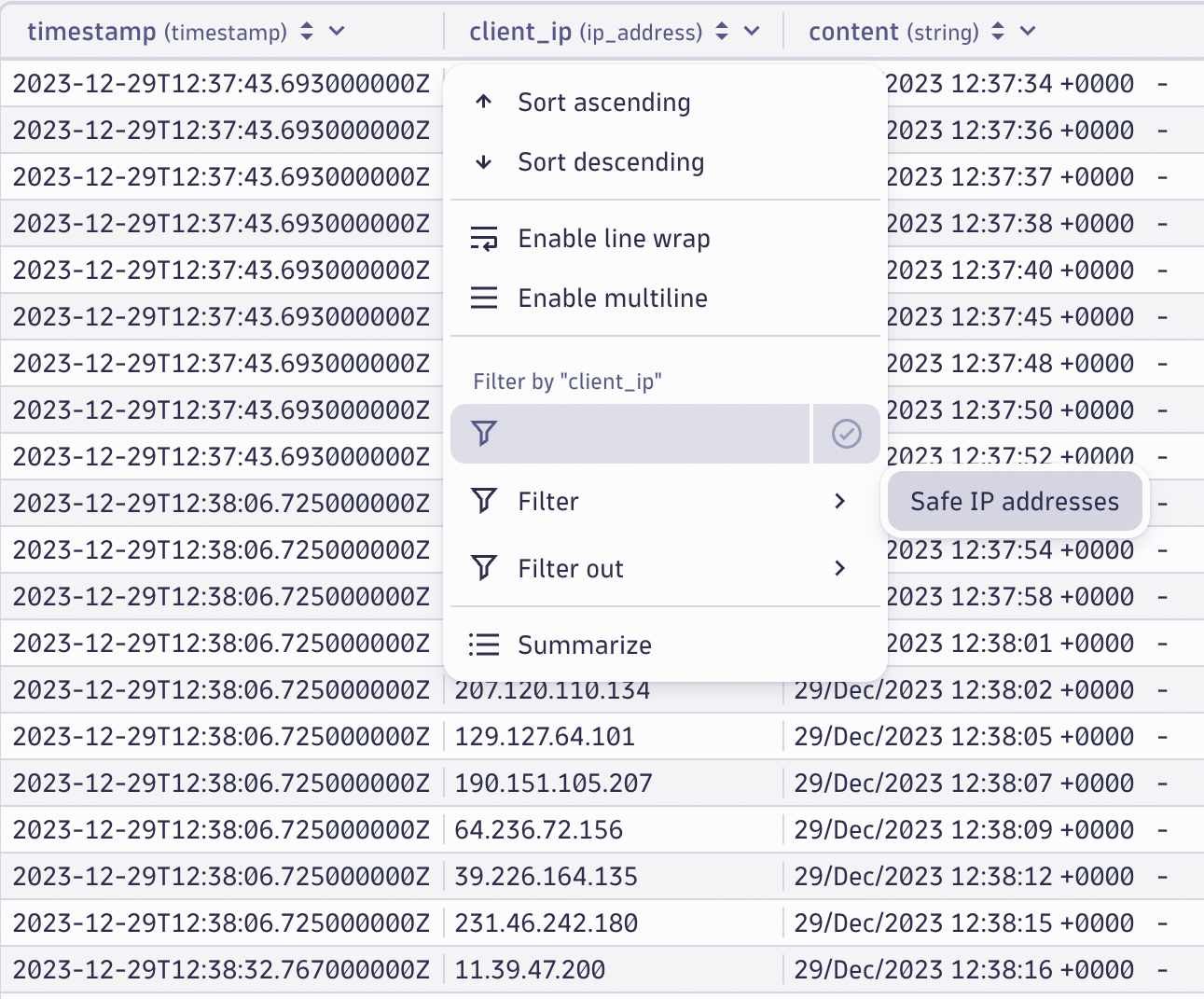Image resolution: width=1204 pixels, height=999 pixels.
Task: Click the multiline icon in the menu
Action: pyautogui.click(x=484, y=298)
